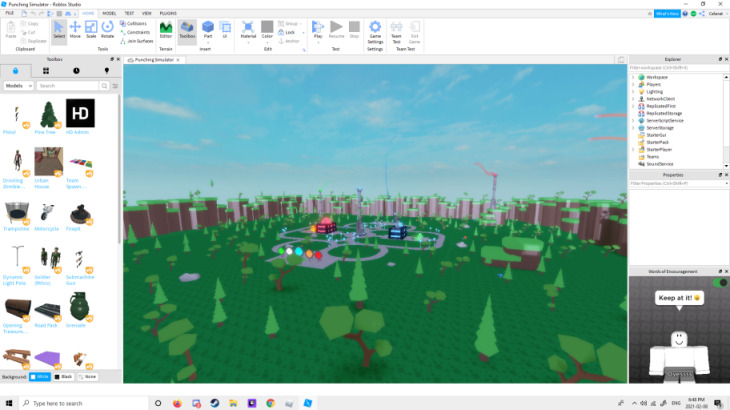Click the Paste clipboard button
Screen dimensions: 730x410
pyautogui.click(x=11, y=30)
